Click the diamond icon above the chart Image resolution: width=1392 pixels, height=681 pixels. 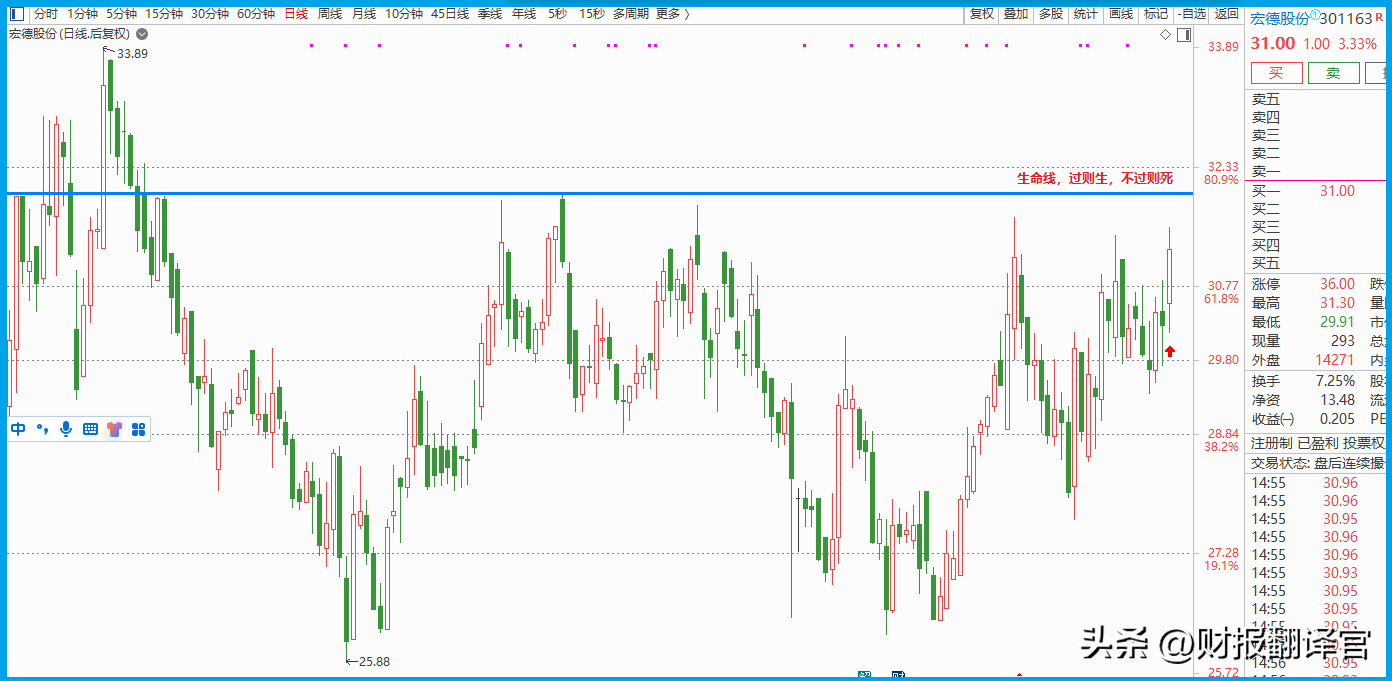point(1165,35)
